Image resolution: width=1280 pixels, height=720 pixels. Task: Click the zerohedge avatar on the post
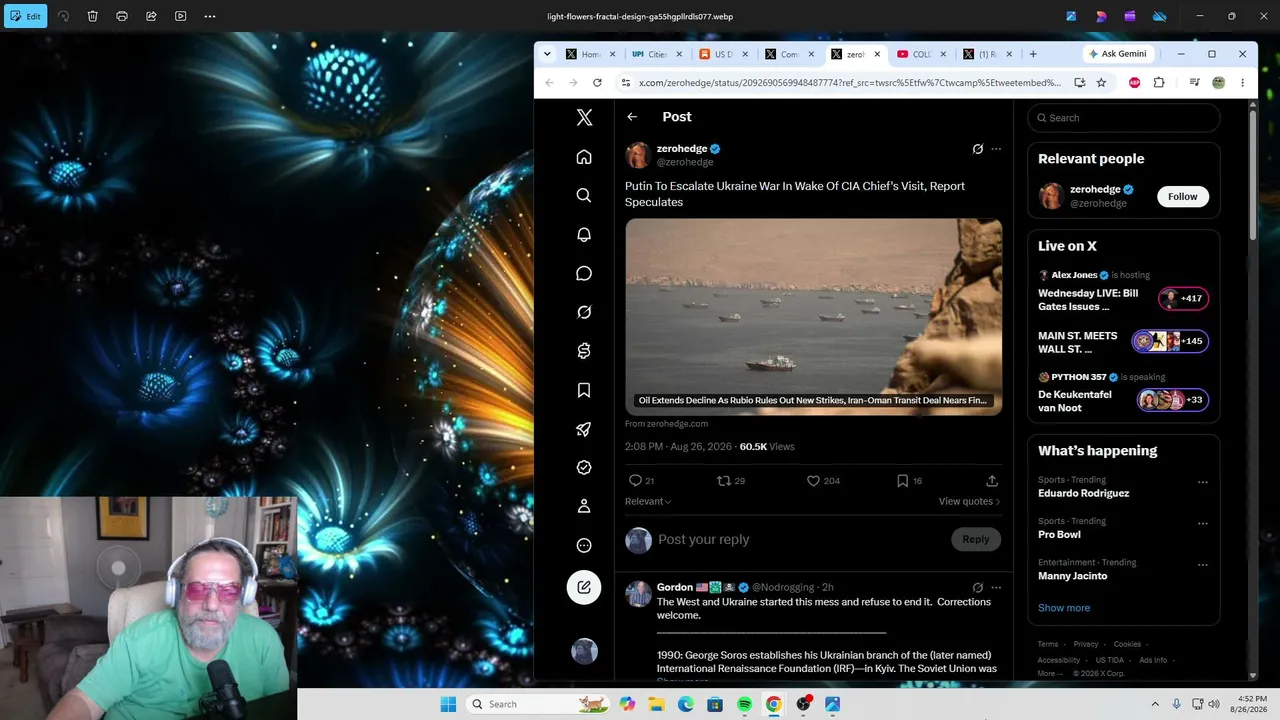638,155
